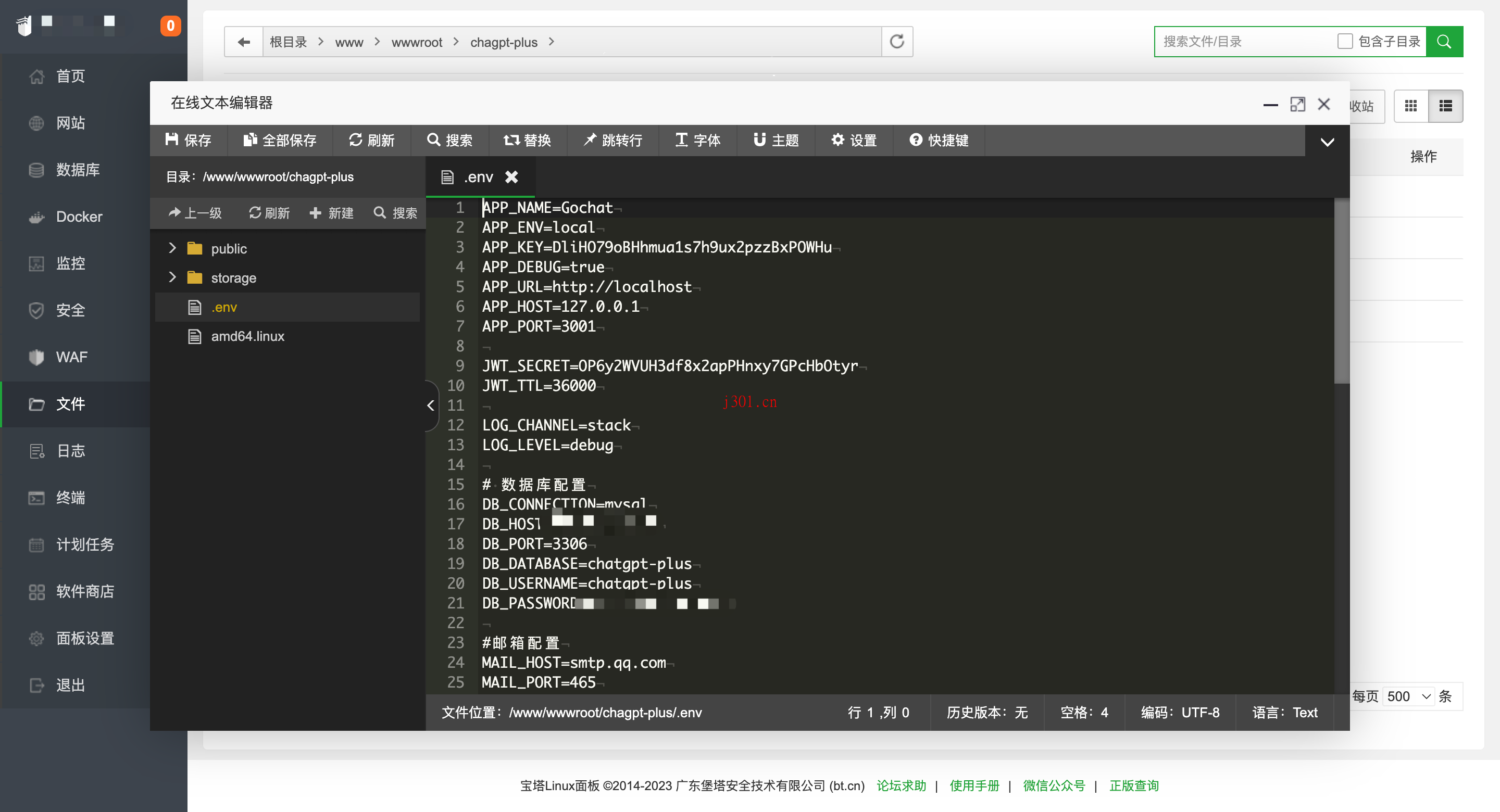Switch file view to list layout
Screen dimensions: 1500x812
pos(1446,106)
